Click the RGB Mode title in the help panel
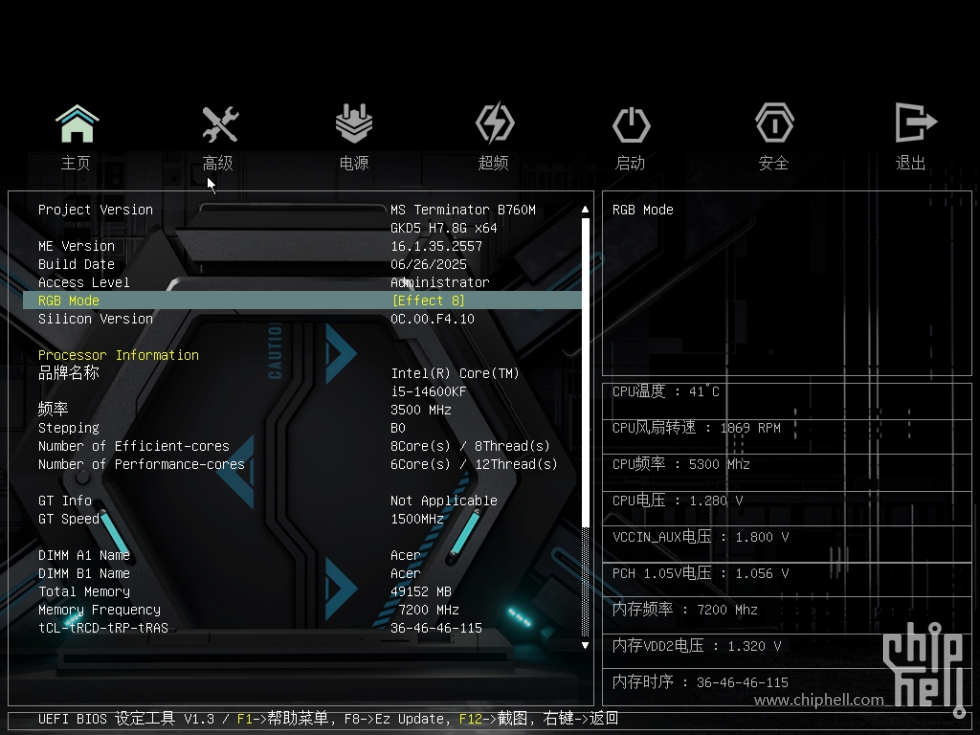The width and height of the screenshot is (980, 735). tap(642, 210)
